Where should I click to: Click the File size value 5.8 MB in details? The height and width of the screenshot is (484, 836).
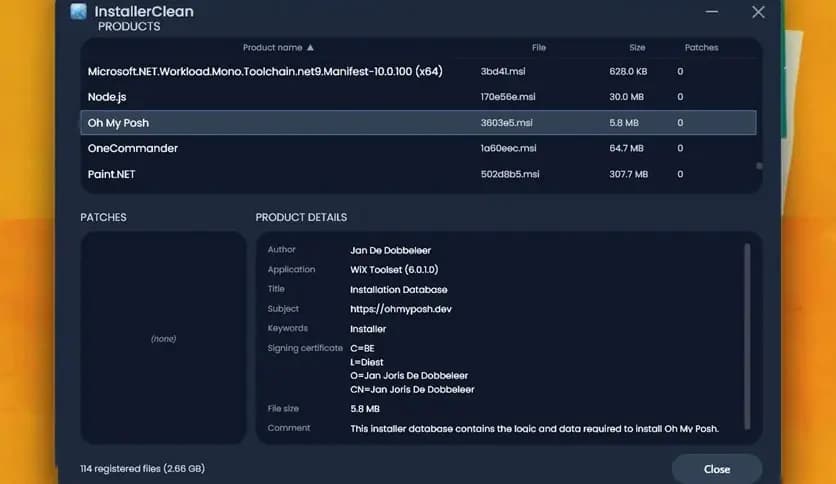point(365,409)
